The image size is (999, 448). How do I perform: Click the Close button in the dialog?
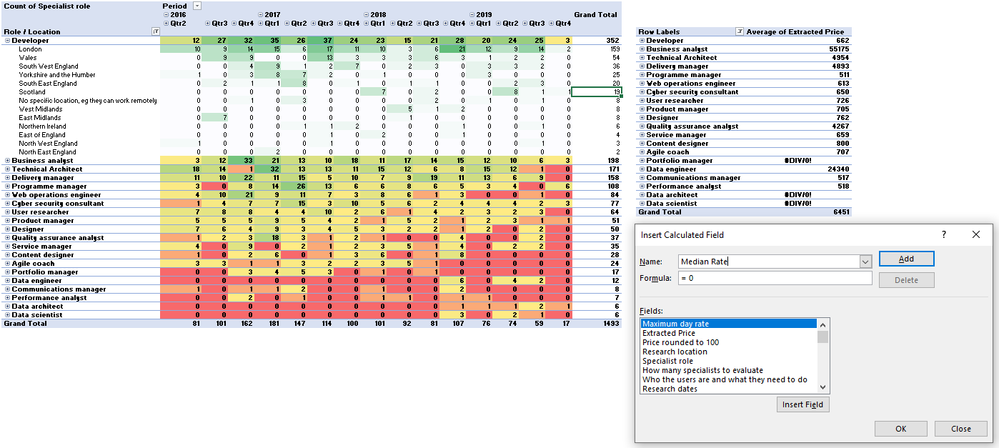pos(961,429)
